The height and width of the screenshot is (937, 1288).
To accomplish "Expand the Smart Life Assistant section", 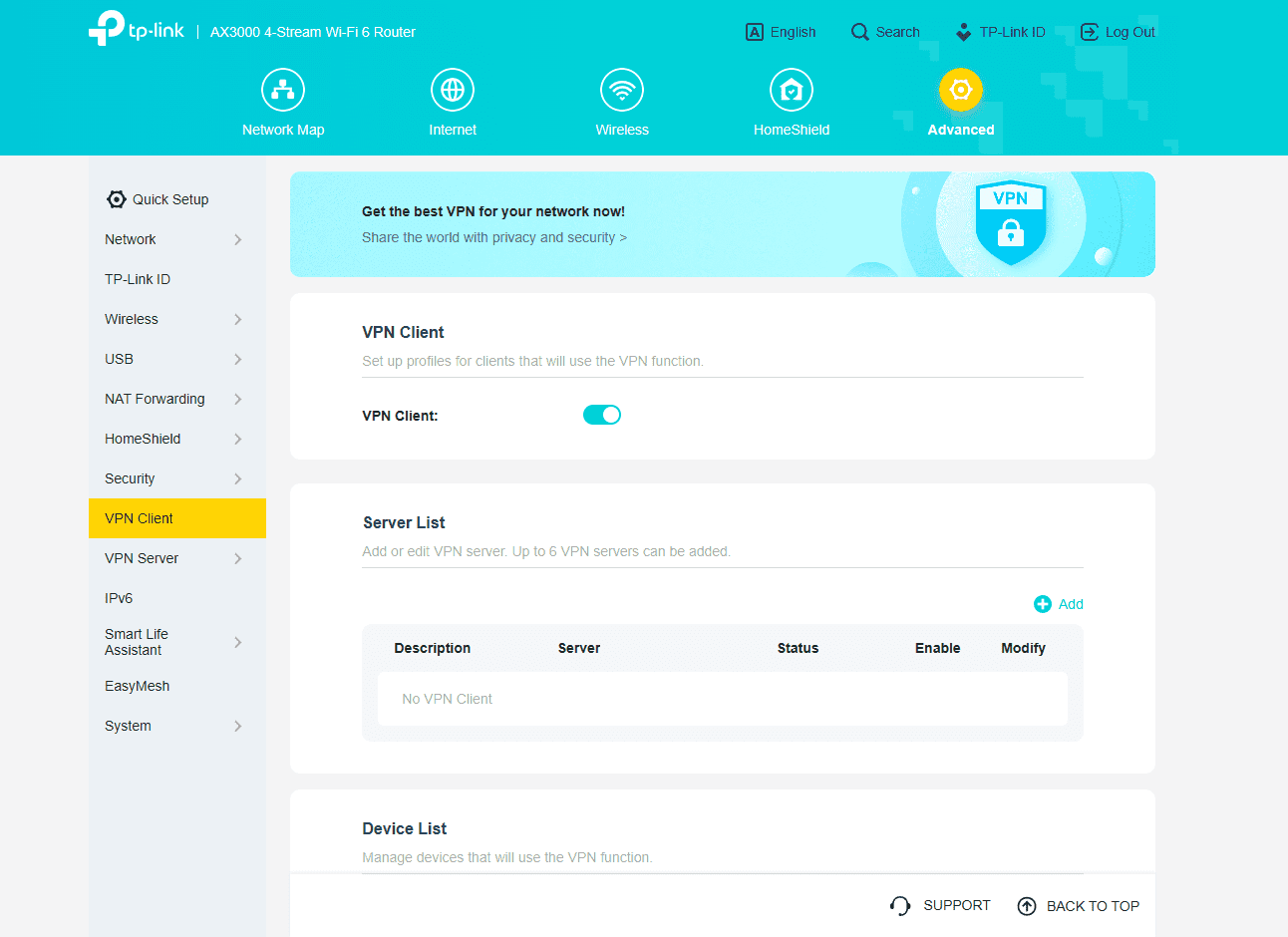I will pyautogui.click(x=237, y=642).
